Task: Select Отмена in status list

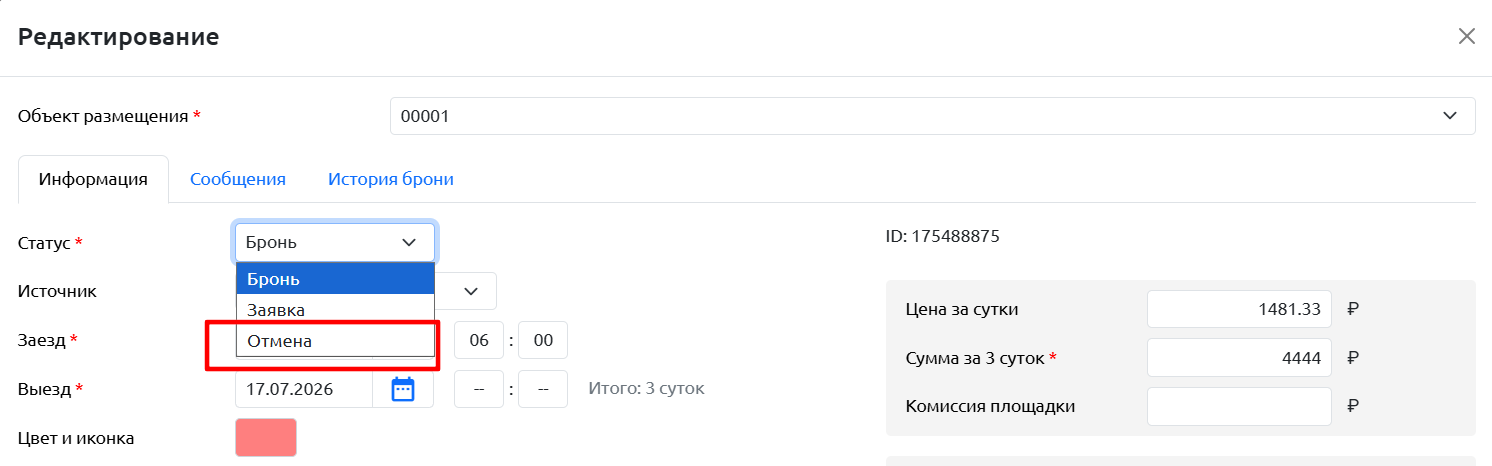Action: [x=335, y=341]
